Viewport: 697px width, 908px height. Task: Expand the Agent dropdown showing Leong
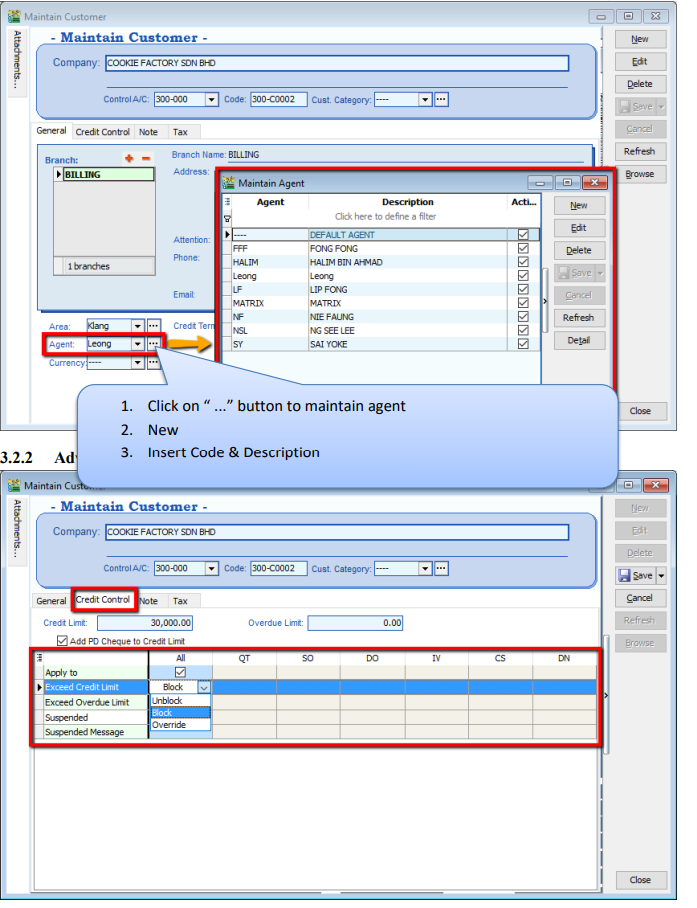click(x=137, y=344)
